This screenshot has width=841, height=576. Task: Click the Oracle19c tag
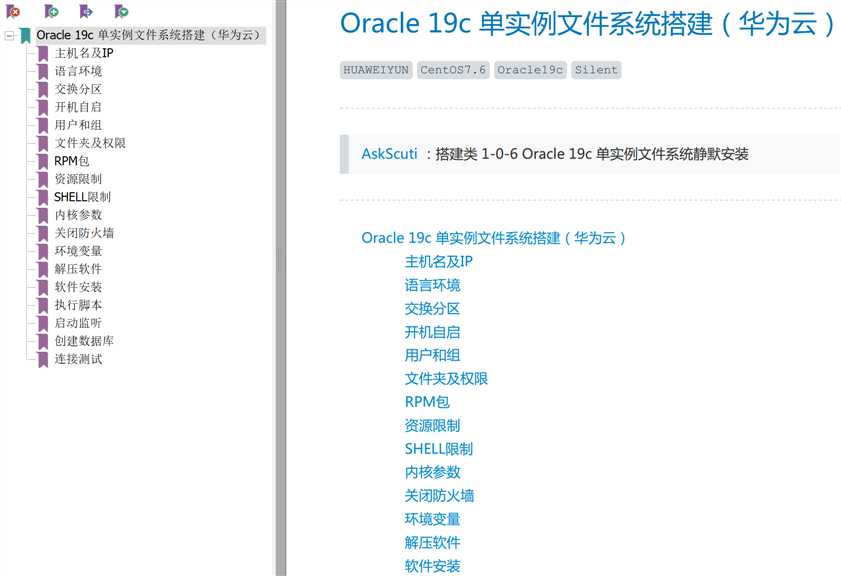530,70
